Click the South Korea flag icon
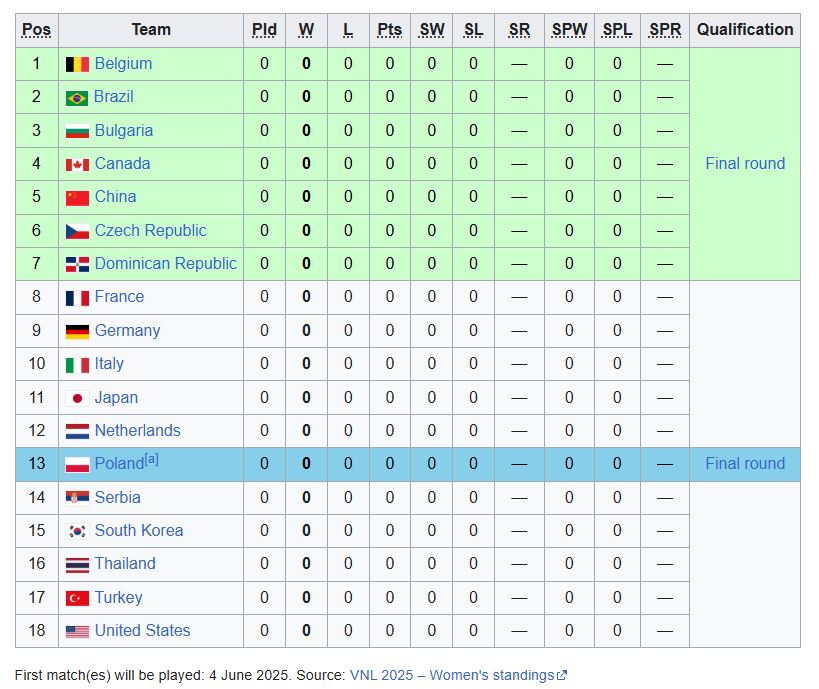 tap(77, 531)
